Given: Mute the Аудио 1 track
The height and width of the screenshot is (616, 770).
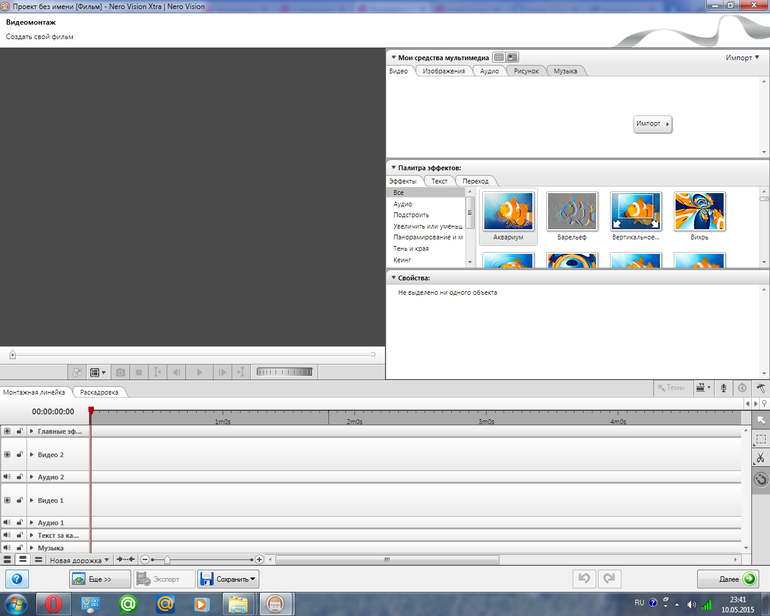Looking at the screenshot, I should pos(8,522).
